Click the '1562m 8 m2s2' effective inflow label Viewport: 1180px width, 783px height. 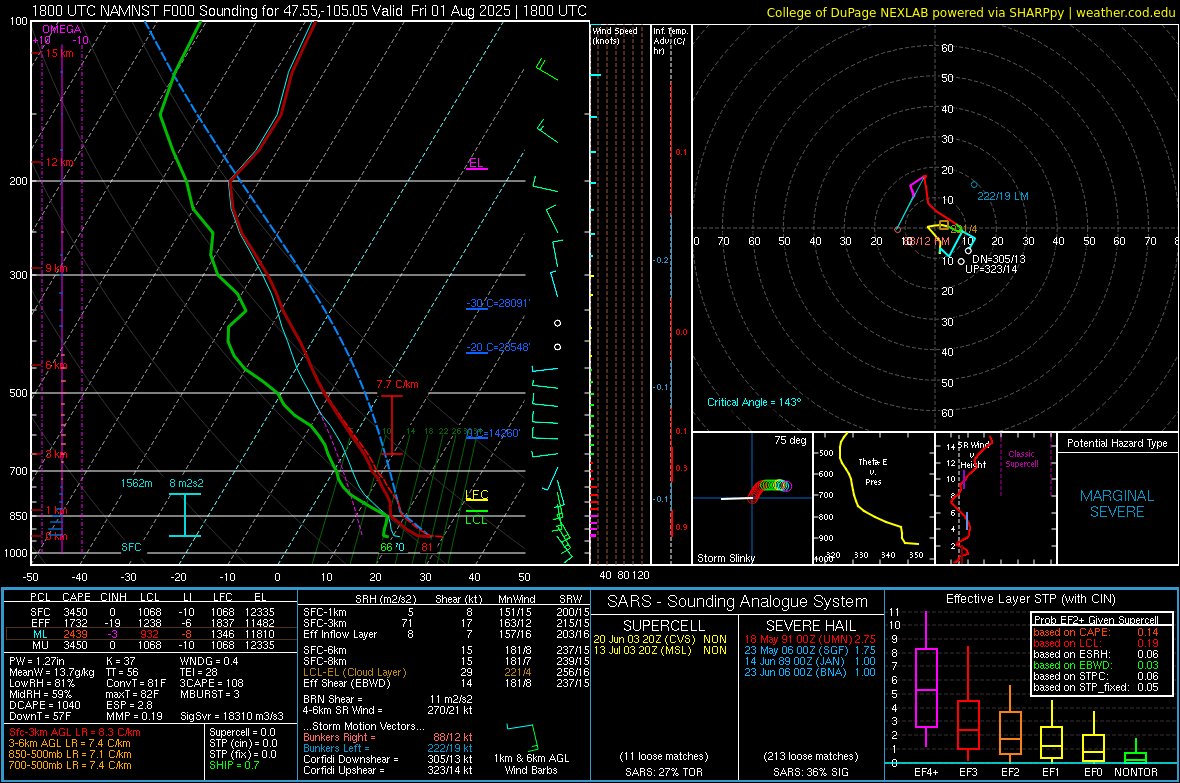coord(162,483)
